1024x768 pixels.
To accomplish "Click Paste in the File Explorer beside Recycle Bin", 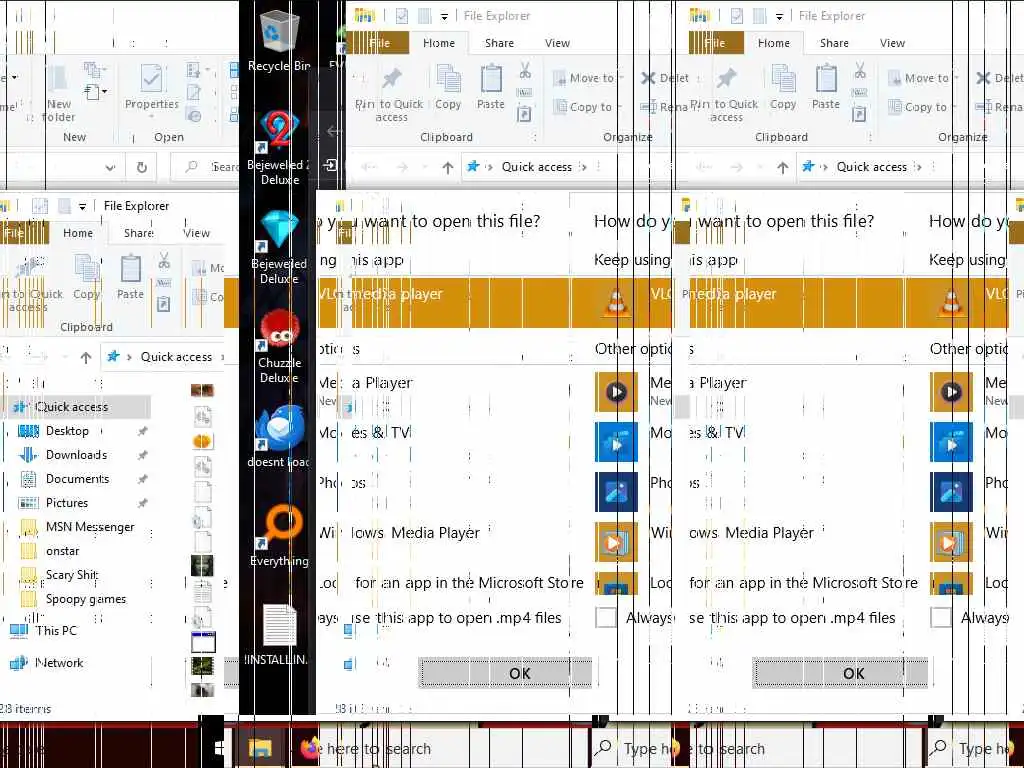I will (x=490, y=86).
